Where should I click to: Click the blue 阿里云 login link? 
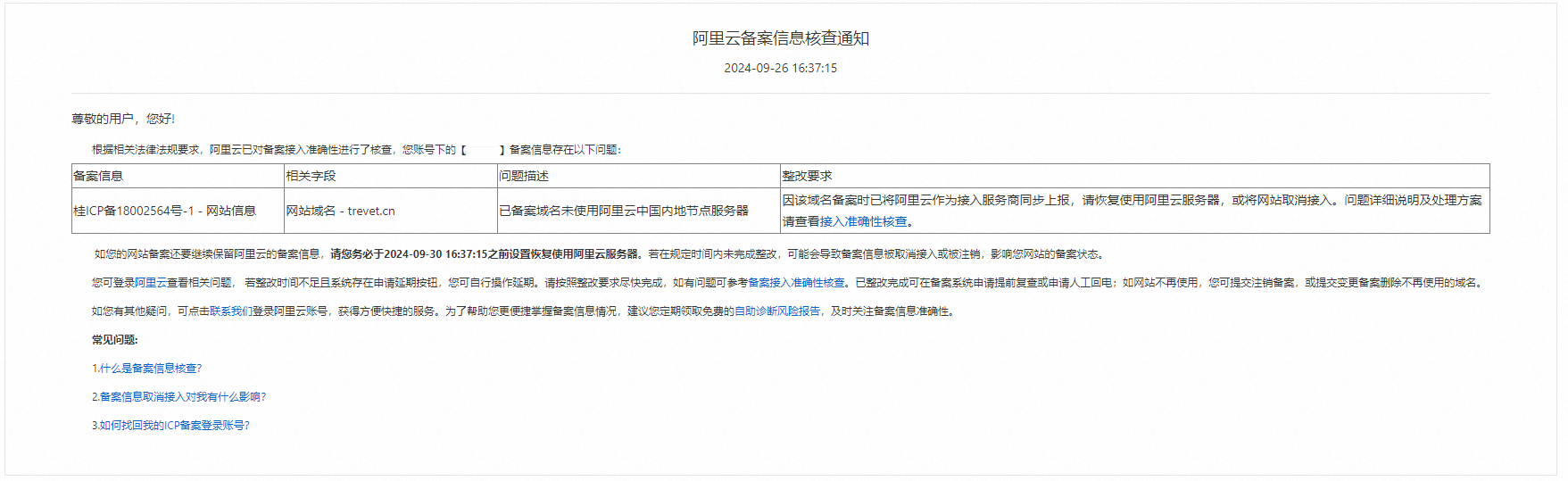click(x=149, y=283)
